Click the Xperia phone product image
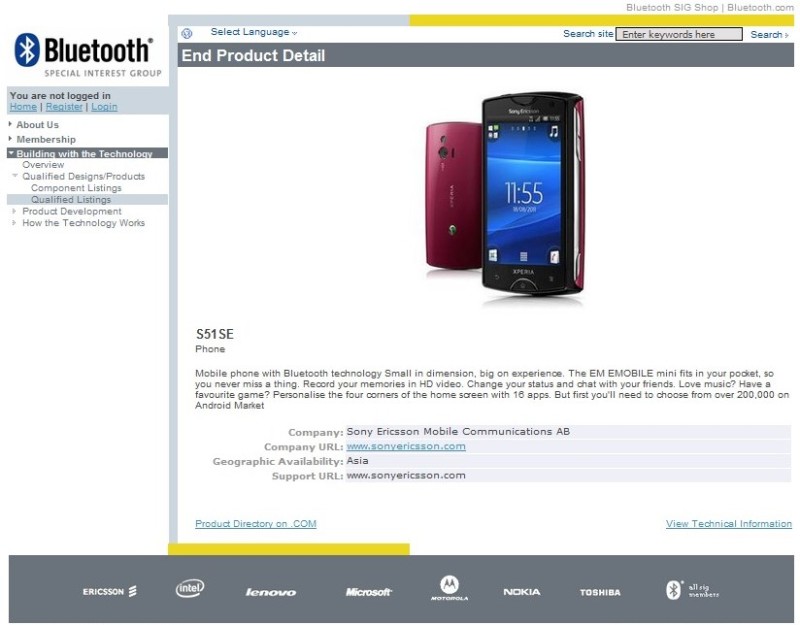This screenshot has width=800, height=625. point(505,196)
